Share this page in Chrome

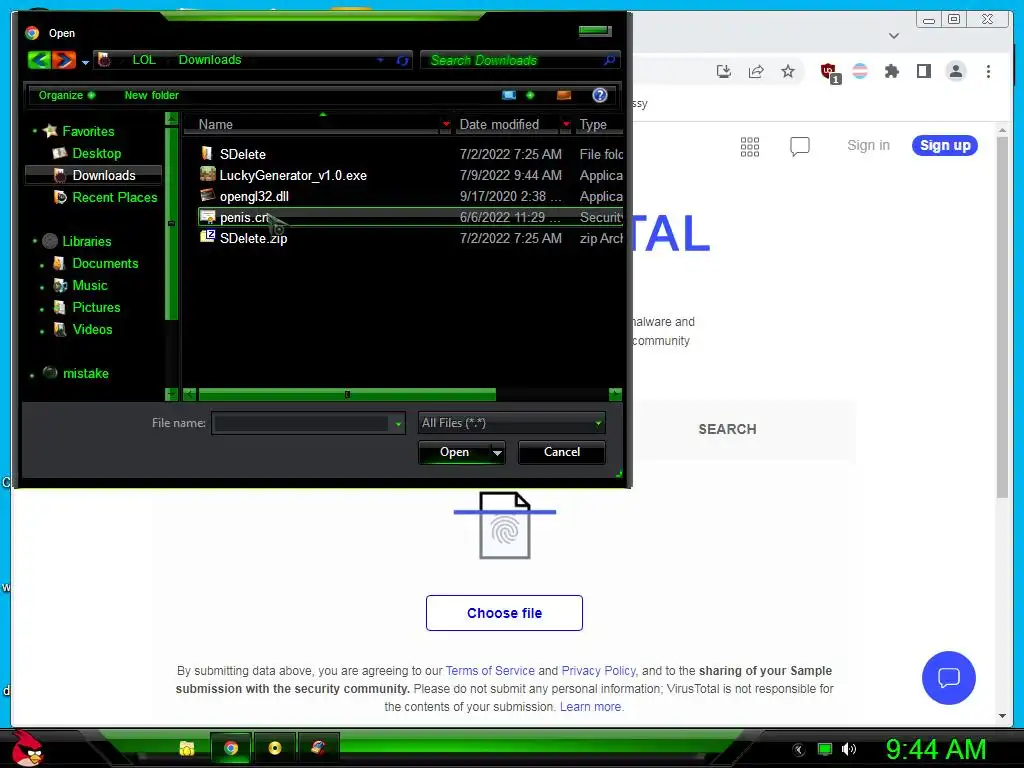[x=756, y=71]
